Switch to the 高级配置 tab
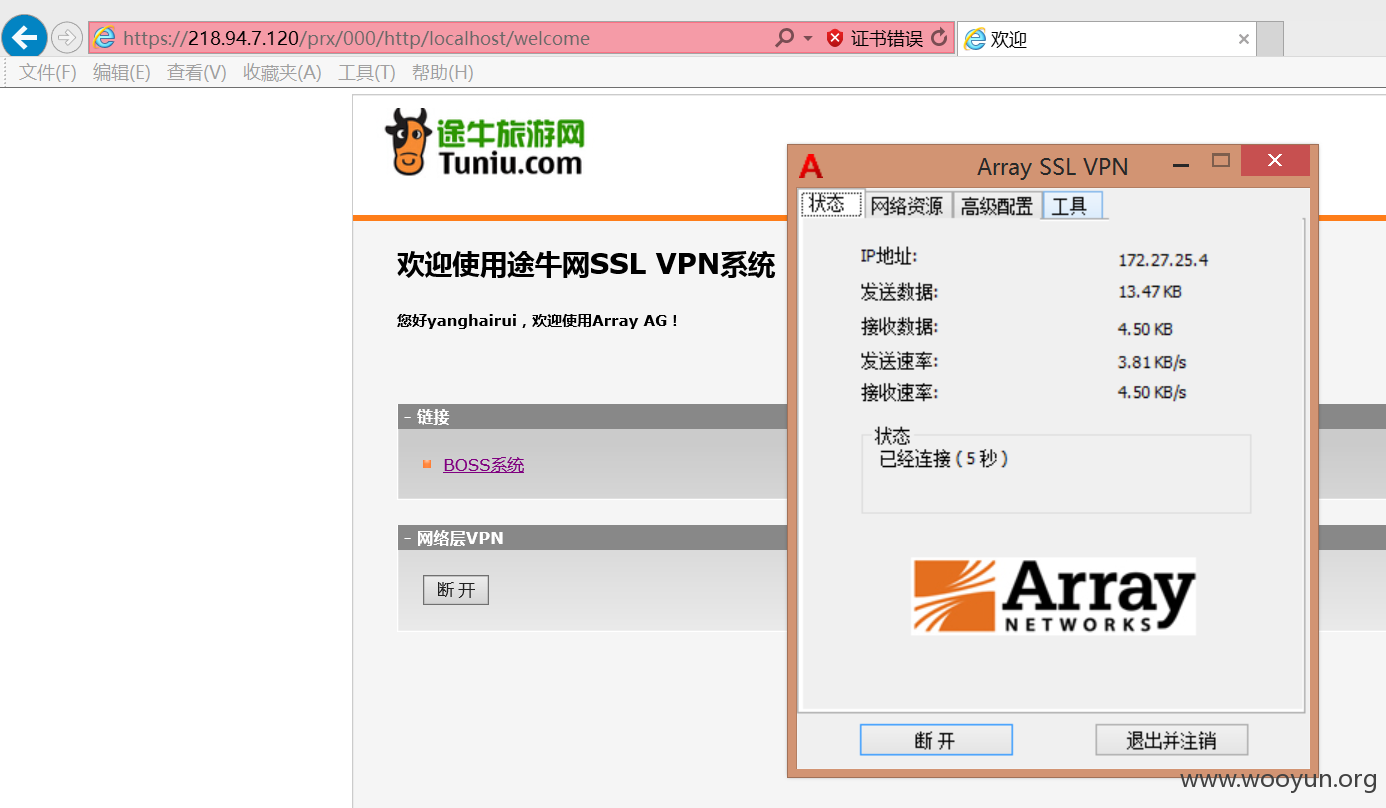Viewport: 1386px width, 808px height. (997, 206)
